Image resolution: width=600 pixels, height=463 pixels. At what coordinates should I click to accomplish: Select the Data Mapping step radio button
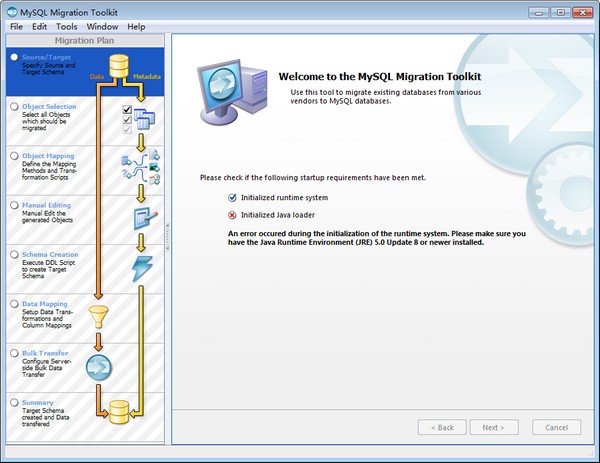click(x=14, y=304)
